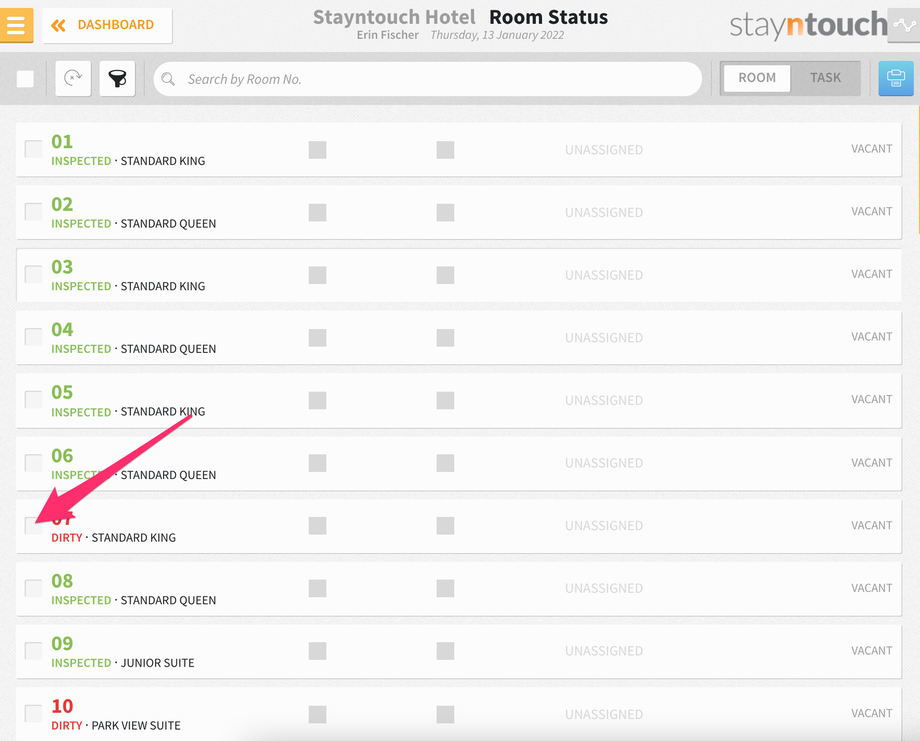This screenshot has width=920, height=741.
Task: Check the box for room 06
Action: click(x=33, y=462)
